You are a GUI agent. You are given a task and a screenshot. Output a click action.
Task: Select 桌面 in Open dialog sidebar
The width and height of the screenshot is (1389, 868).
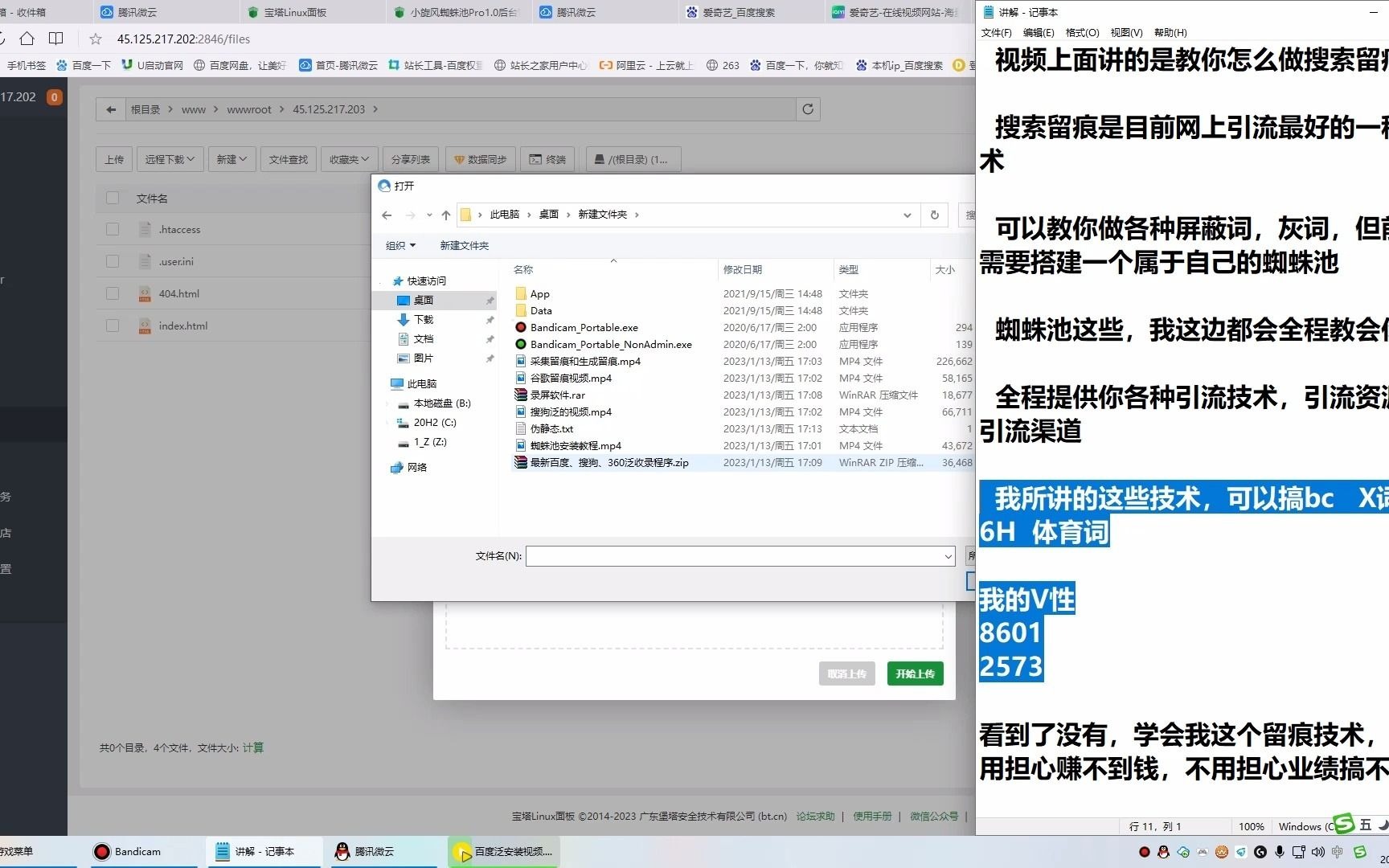[434, 300]
